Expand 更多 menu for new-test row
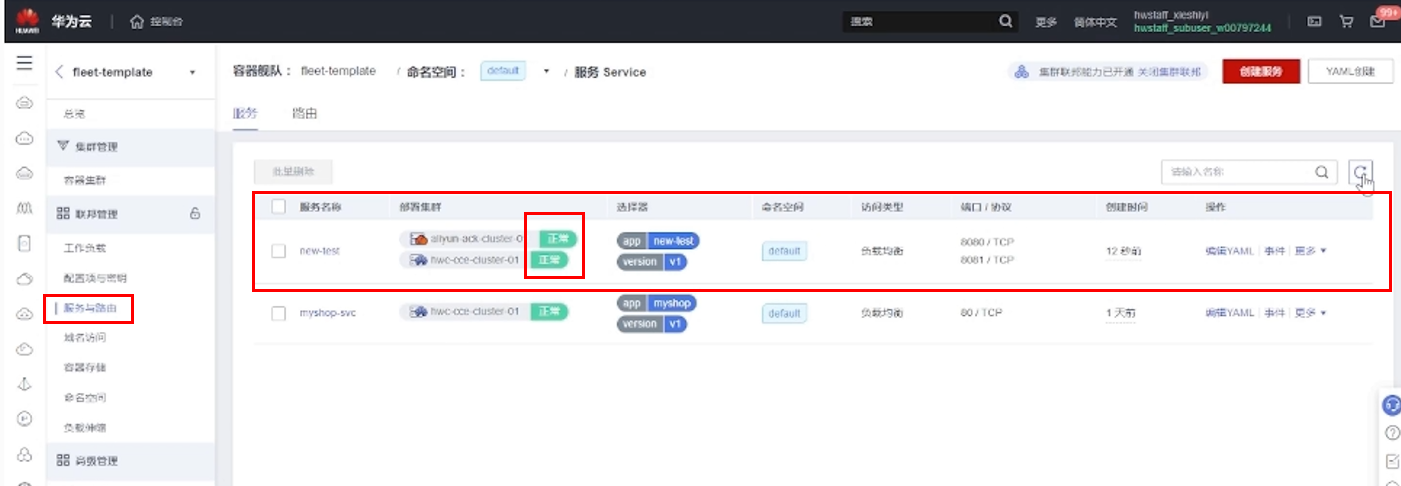The width and height of the screenshot is (1401, 486). click(x=1310, y=251)
